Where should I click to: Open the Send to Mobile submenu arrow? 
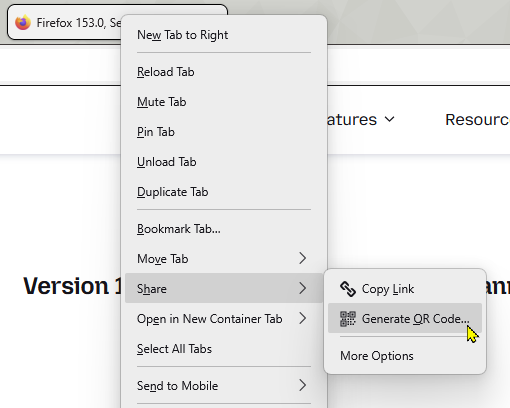pos(302,385)
